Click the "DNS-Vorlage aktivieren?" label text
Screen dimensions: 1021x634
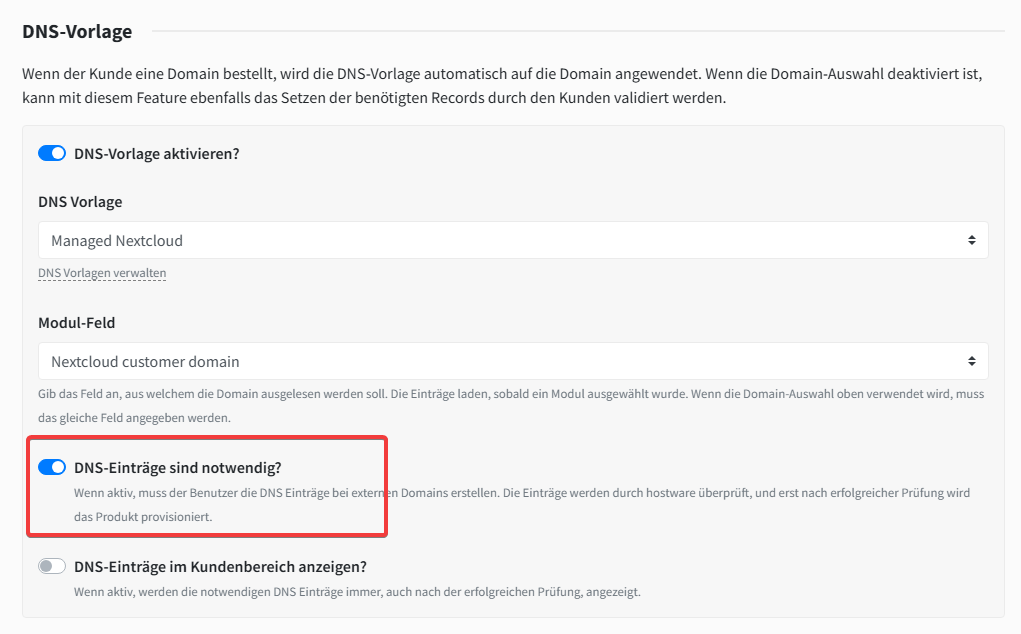(x=157, y=154)
